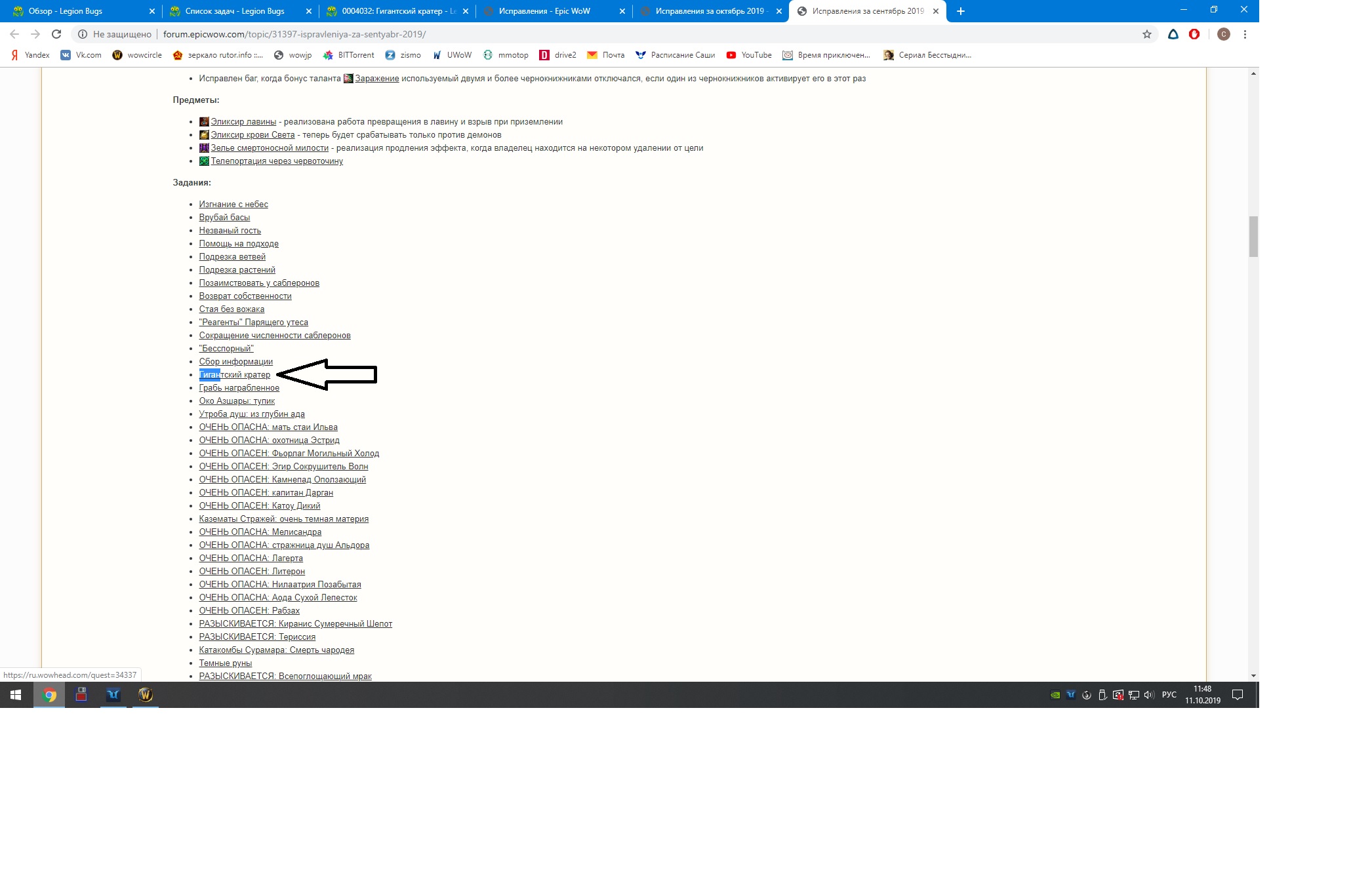Open World of Warcraft taskbar icon

click(146, 695)
